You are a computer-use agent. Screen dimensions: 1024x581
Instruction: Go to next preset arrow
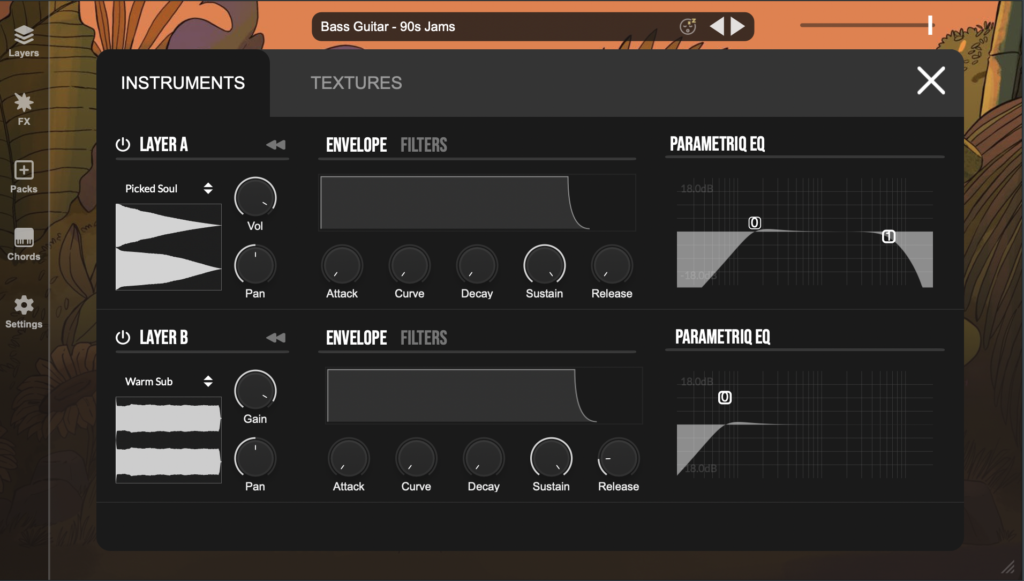pyautogui.click(x=738, y=27)
